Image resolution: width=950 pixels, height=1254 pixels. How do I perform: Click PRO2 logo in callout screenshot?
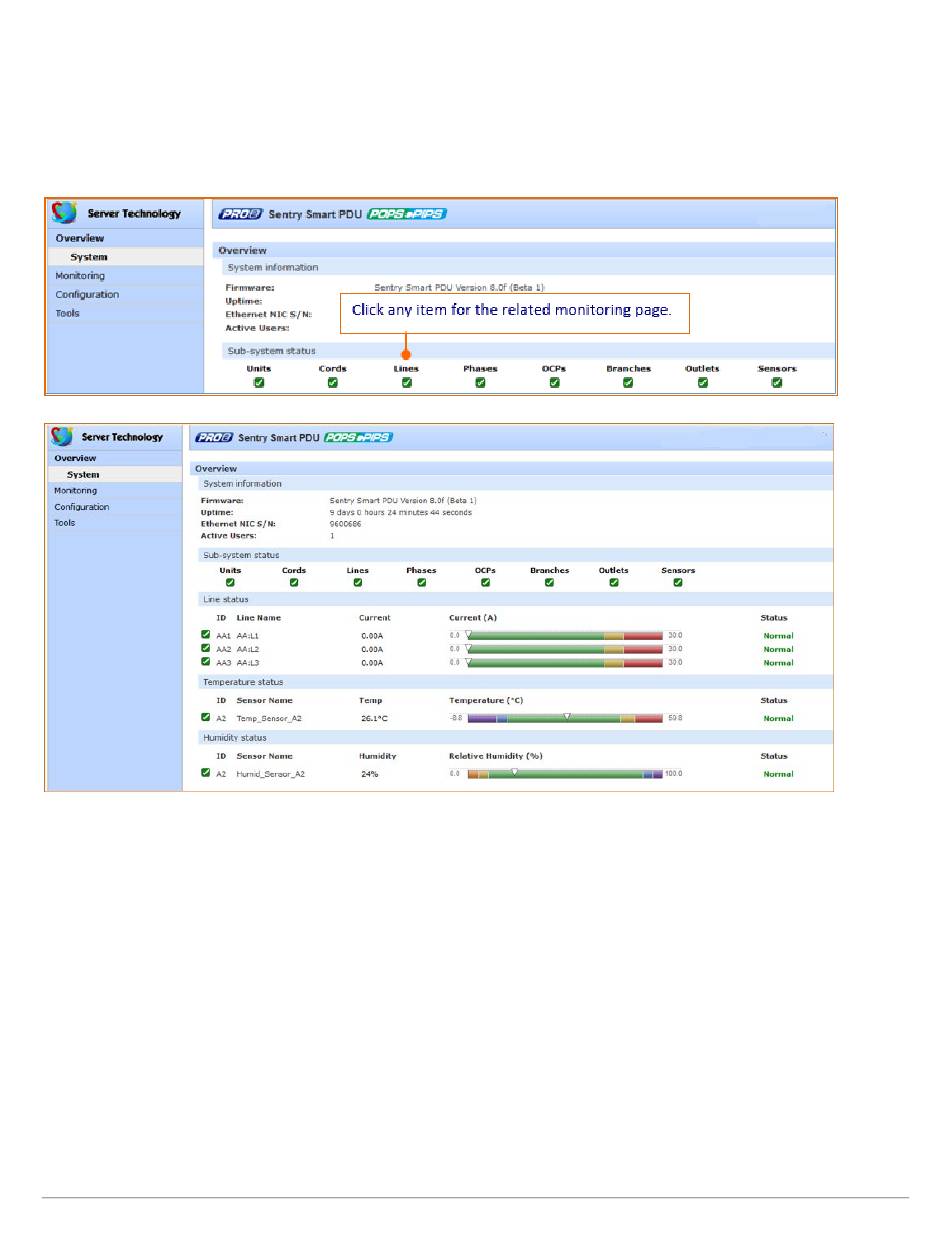click(241, 213)
